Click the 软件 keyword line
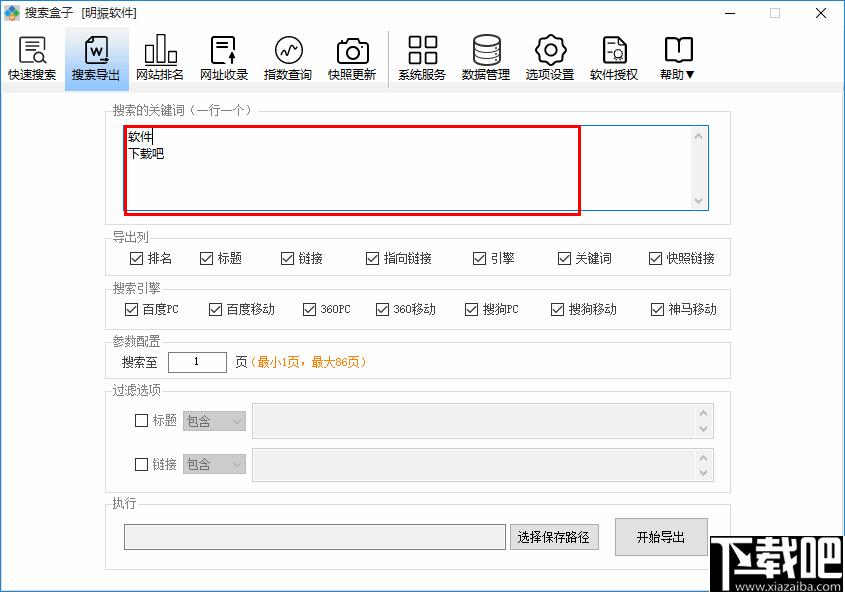 coord(140,137)
